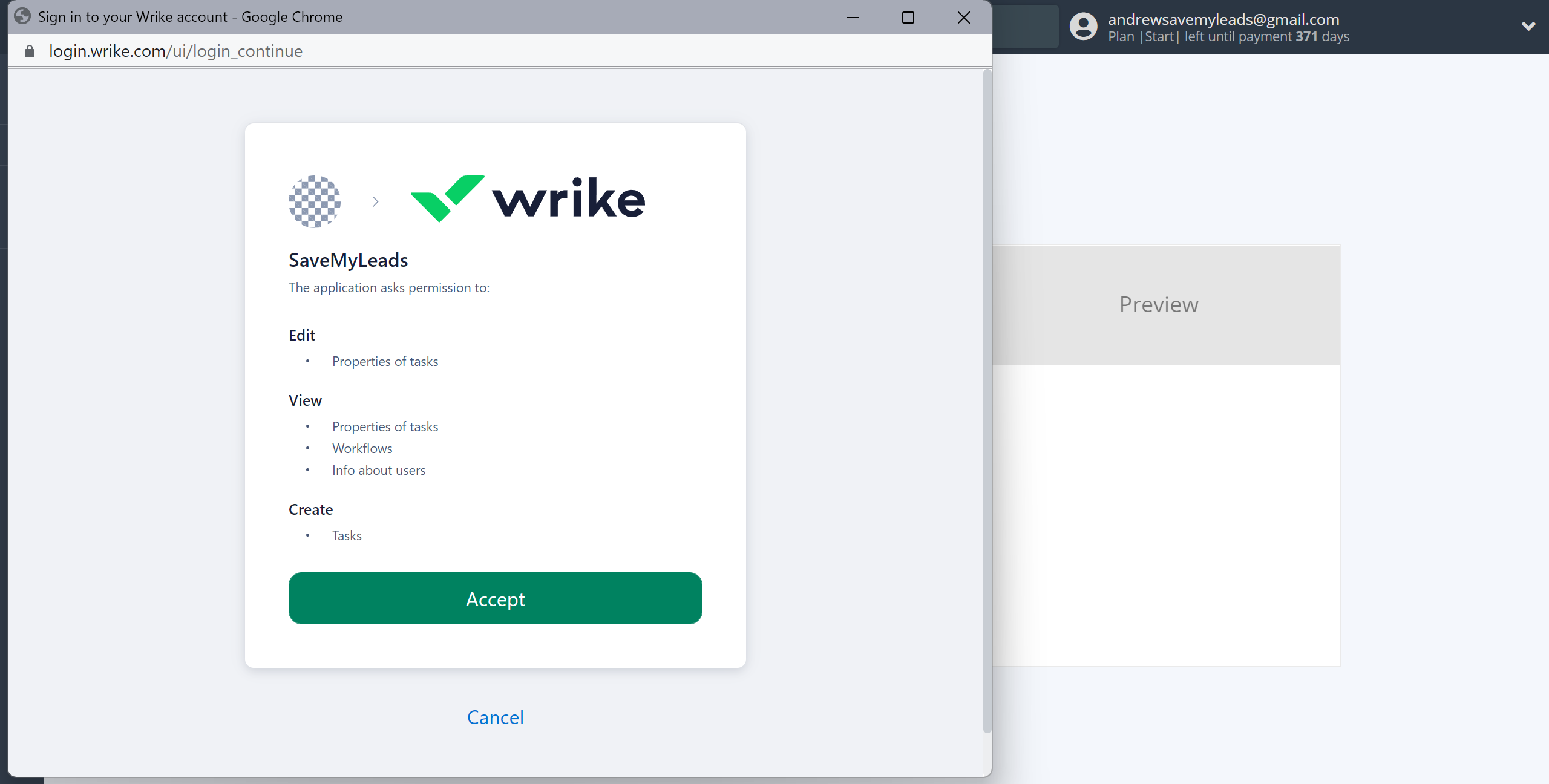
Task: Click the andrewsavemyleads@gmail.com account email
Action: pyautogui.click(x=1223, y=19)
